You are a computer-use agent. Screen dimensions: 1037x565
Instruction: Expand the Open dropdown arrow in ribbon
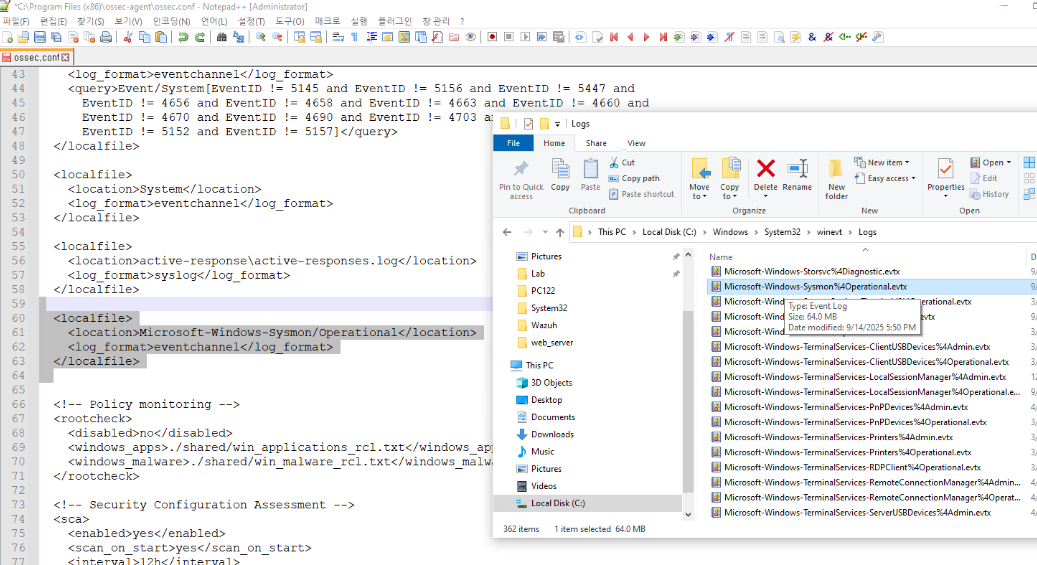[x=1009, y=163]
